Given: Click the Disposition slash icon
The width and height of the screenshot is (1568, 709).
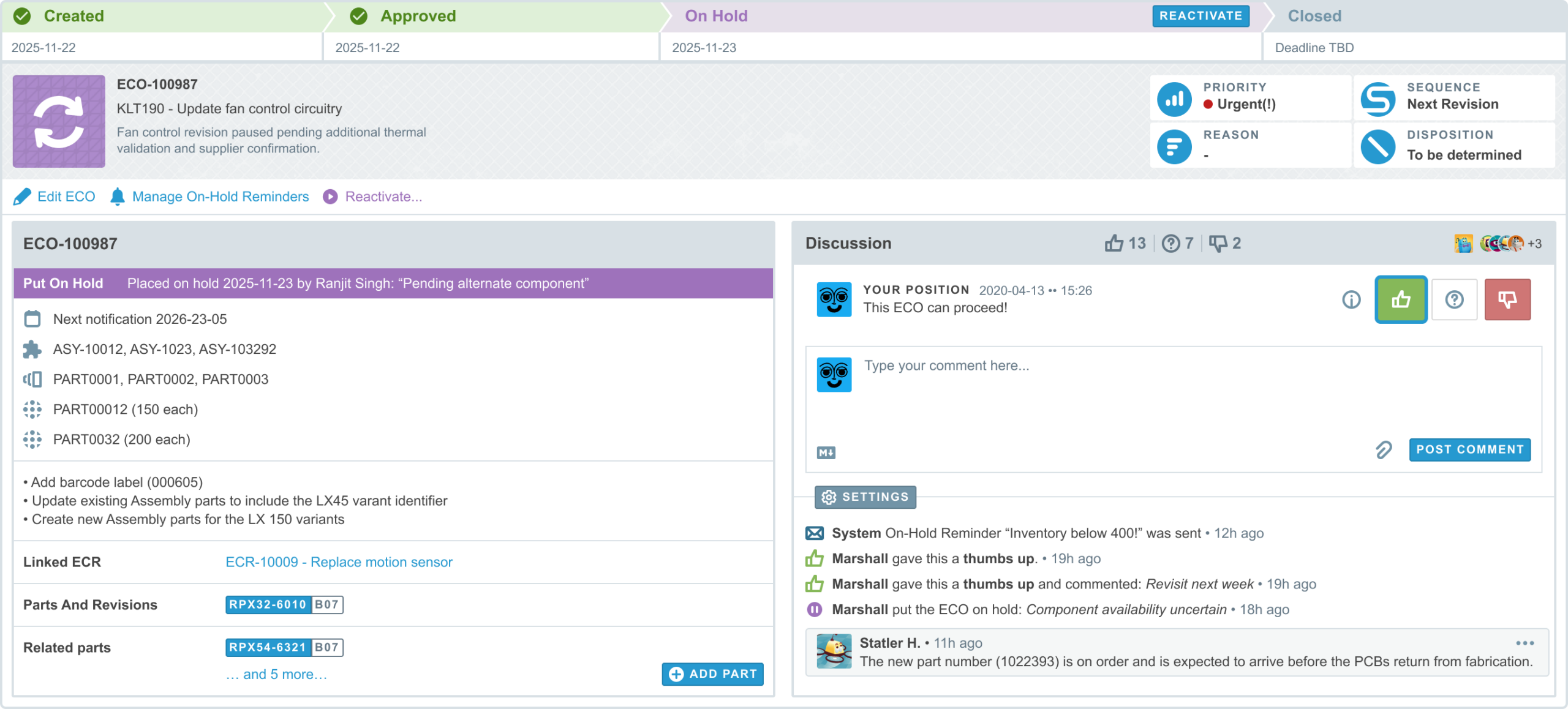Looking at the screenshot, I should point(1378,146).
